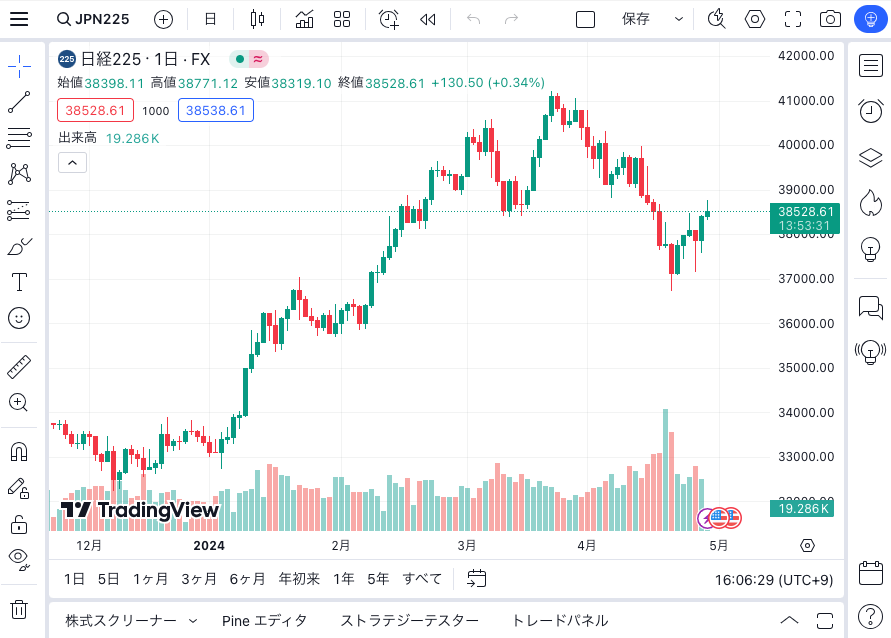This screenshot has height=638, width=891.
Task: Open the dropdown arrow next to 保存
Action: pyautogui.click(x=678, y=19)
